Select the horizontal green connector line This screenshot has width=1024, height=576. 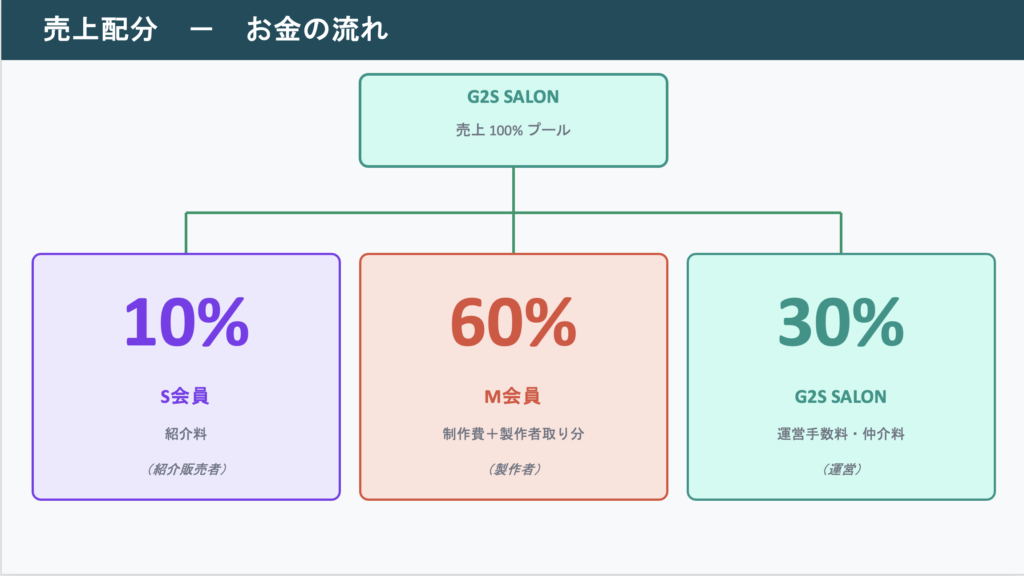pos(350,212)
